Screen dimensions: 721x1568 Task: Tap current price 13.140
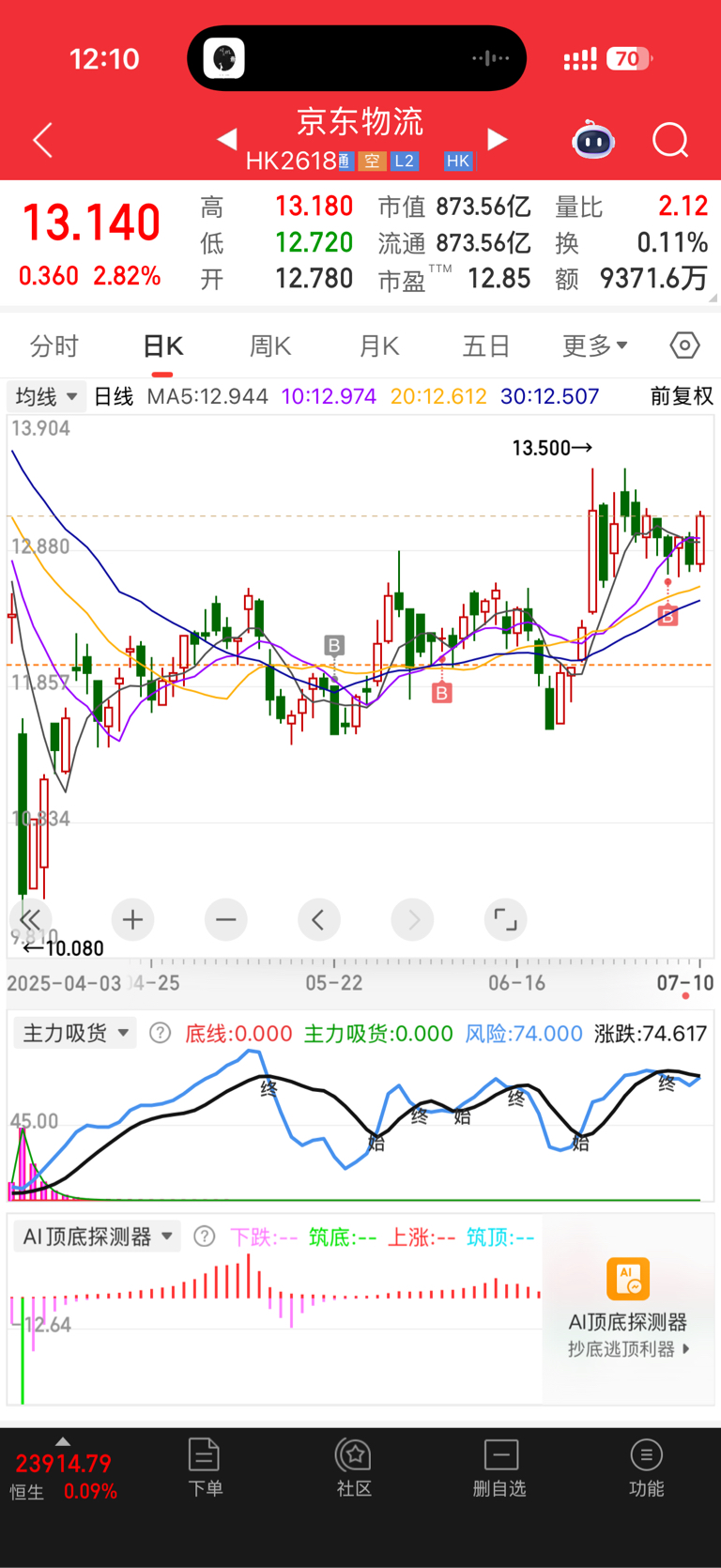click(x=91, y=223)
